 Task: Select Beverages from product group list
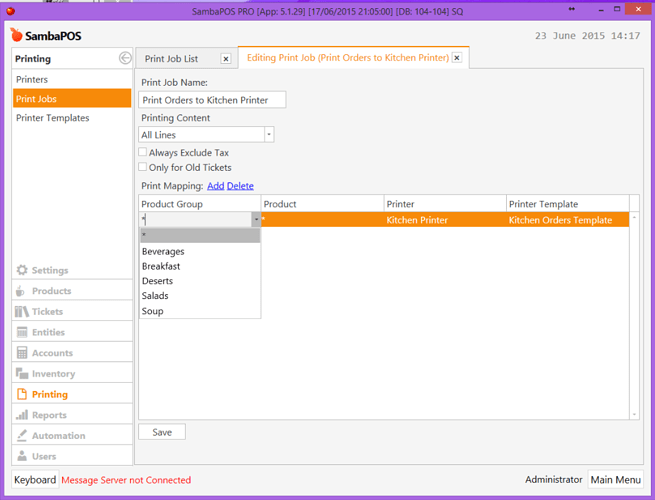tap(200, 251)
